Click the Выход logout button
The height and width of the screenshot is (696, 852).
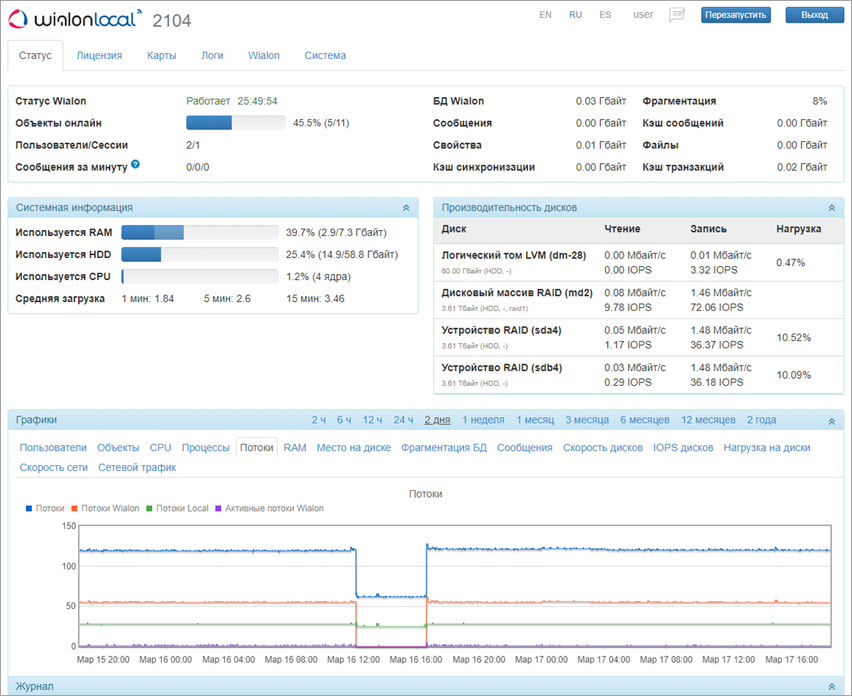[x=814, y=15]
